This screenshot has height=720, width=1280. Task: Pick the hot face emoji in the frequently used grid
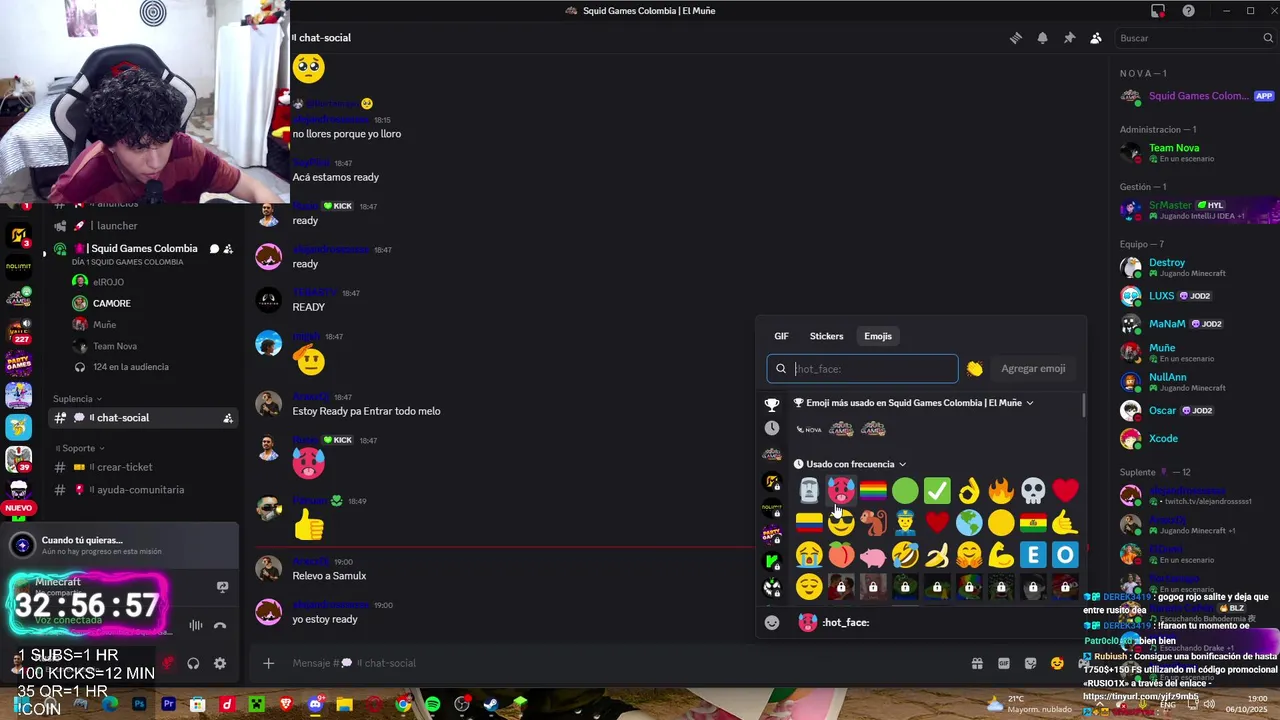click(x=841, y=490)
